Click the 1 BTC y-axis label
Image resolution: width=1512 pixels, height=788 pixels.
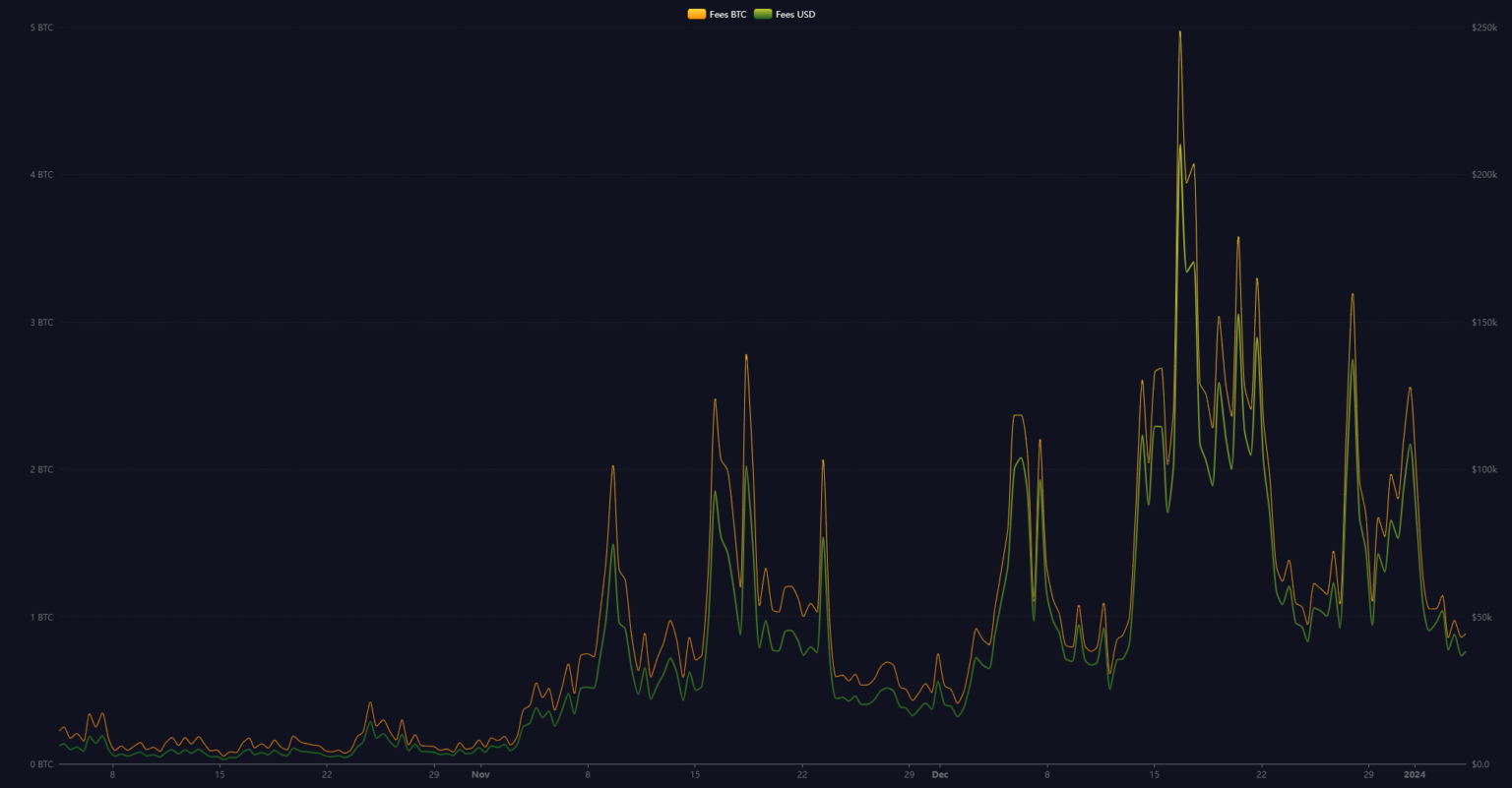click(41, 617)
